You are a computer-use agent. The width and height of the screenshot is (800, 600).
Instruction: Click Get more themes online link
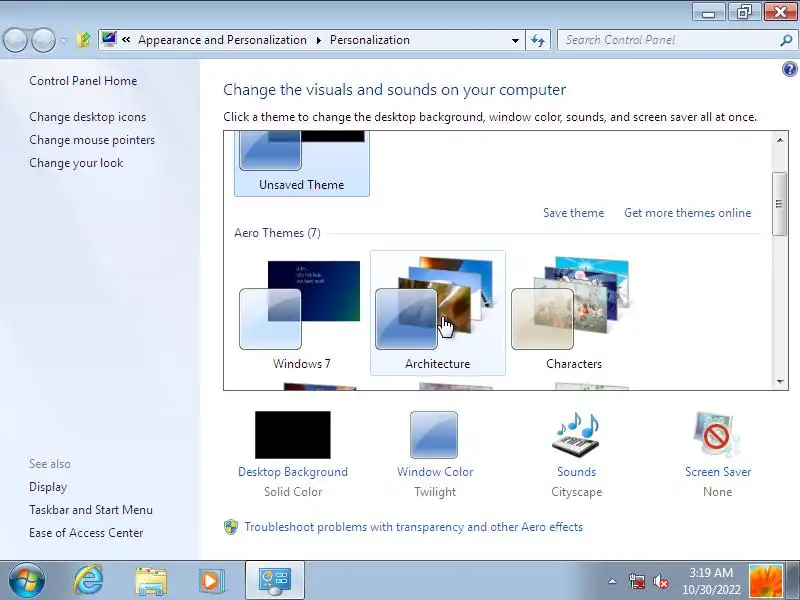tap(688, 213)
